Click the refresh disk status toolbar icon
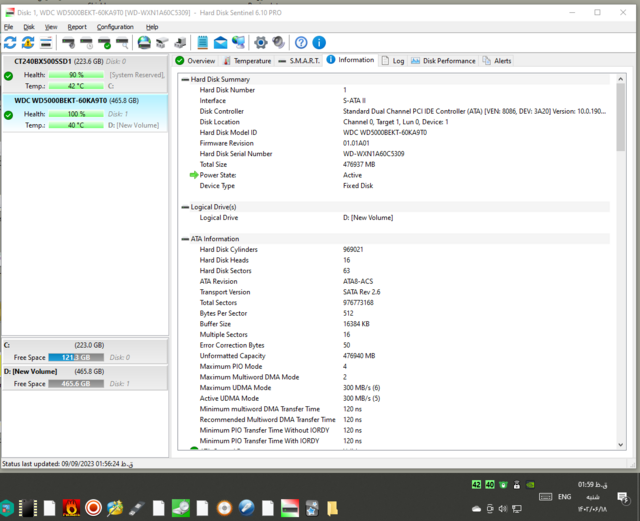The height and width of the screenshot is (521, 640). pyautogui.click(x=10, y=43)
